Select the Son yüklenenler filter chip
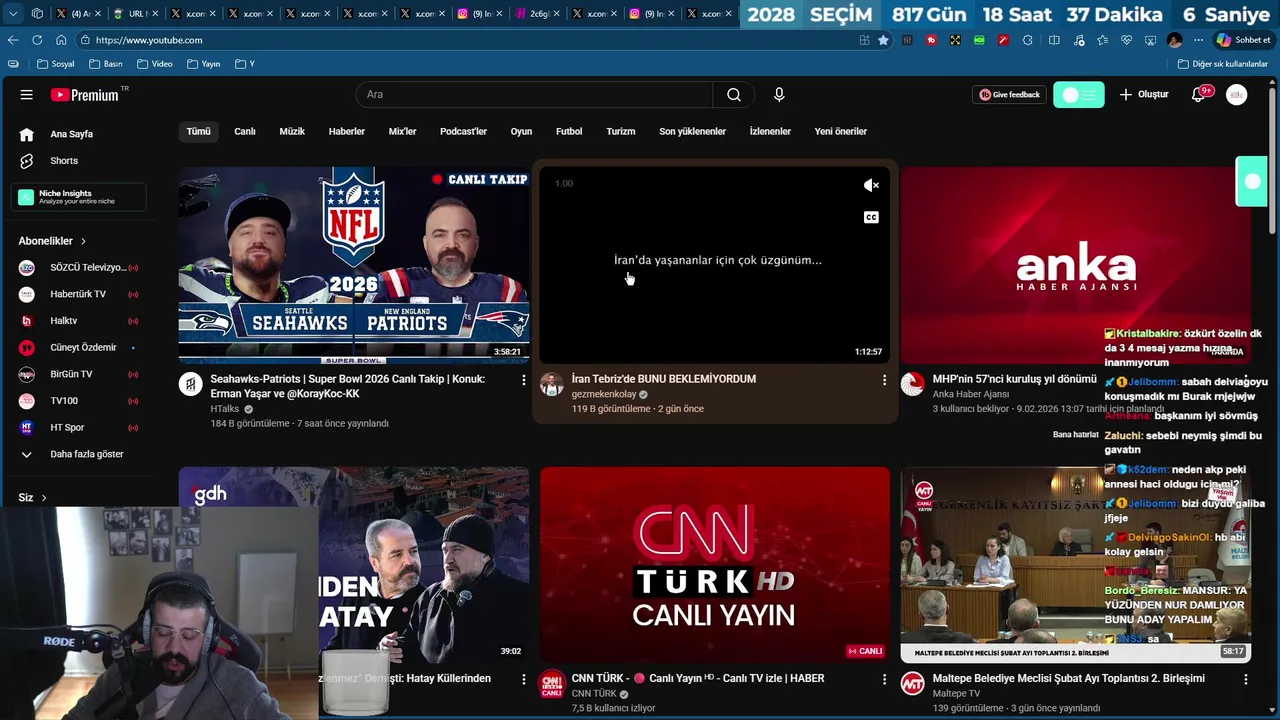Screen dimensions: 1280x720 (x=692, y=132)
